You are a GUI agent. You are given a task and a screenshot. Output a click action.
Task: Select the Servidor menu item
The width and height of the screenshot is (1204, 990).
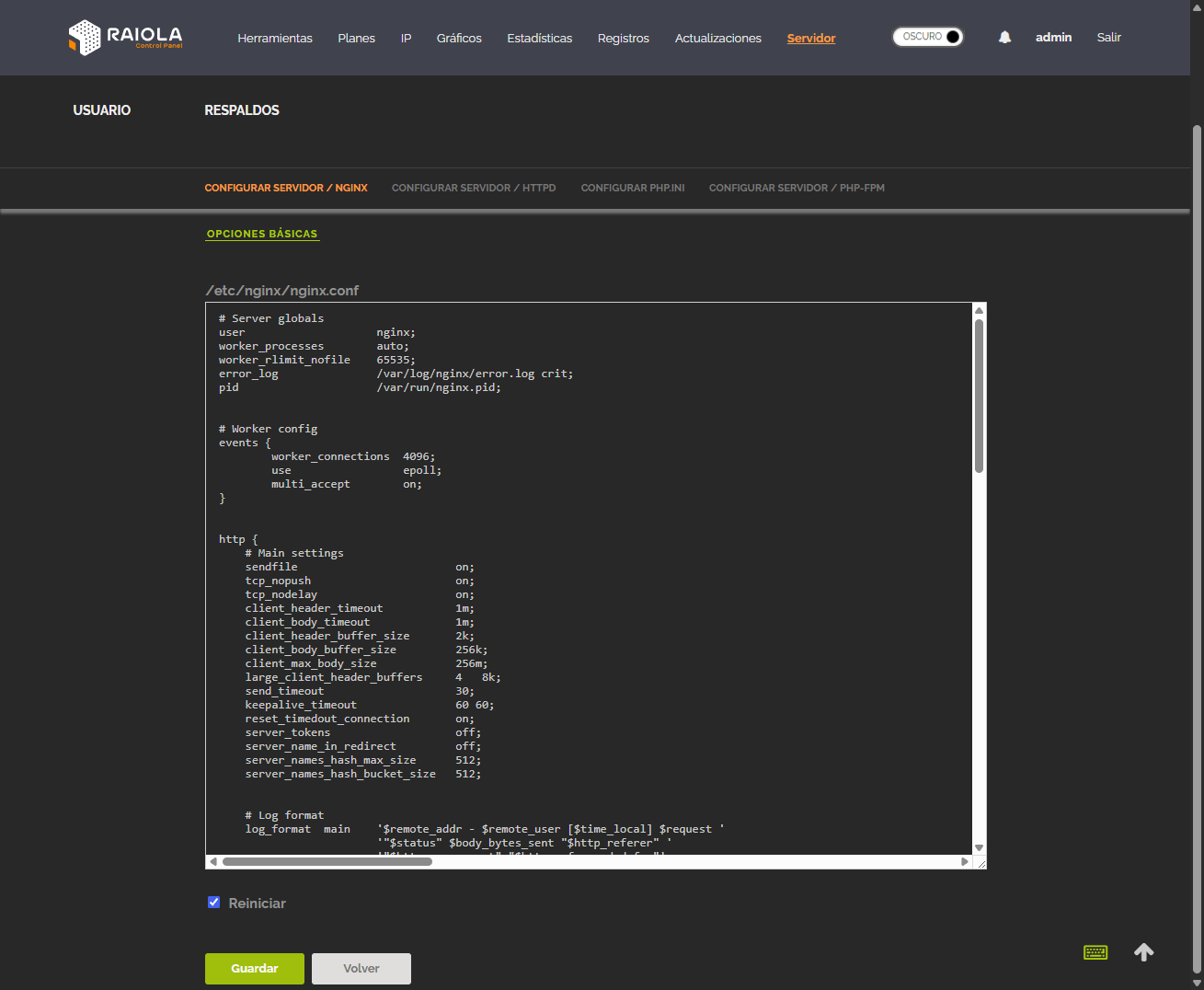[x=811, y=38]
